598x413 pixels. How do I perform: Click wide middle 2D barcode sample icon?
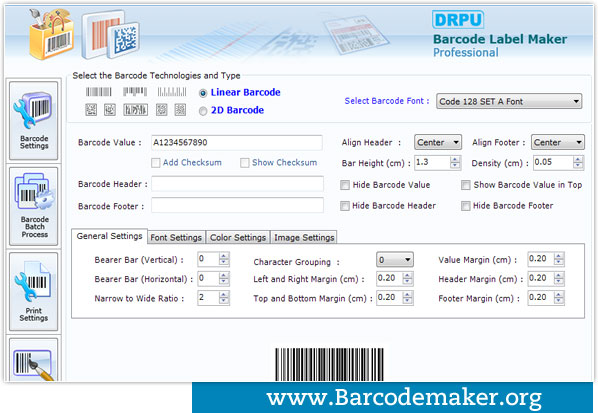135,110
